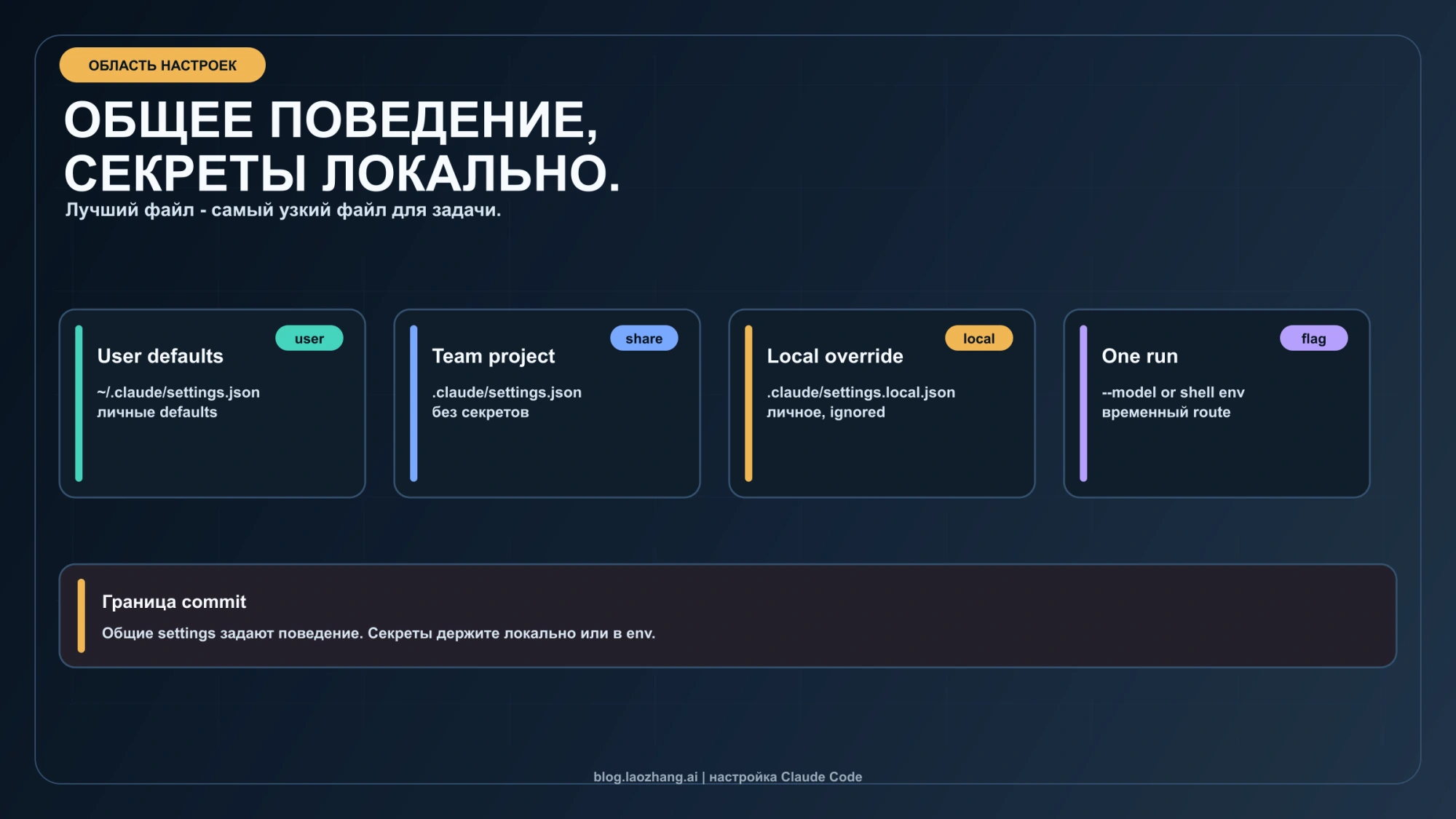1456x819 pixels.
Task: Select the 'Local override' card title
Action: (x=834, y=355)
